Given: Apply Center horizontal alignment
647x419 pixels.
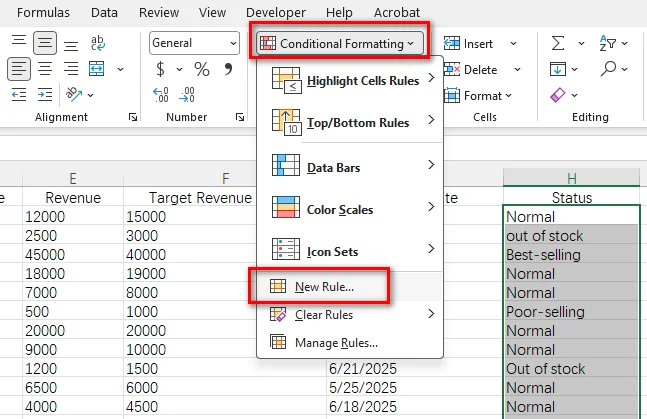Looking at the screenshot, I should pos(45,69).
